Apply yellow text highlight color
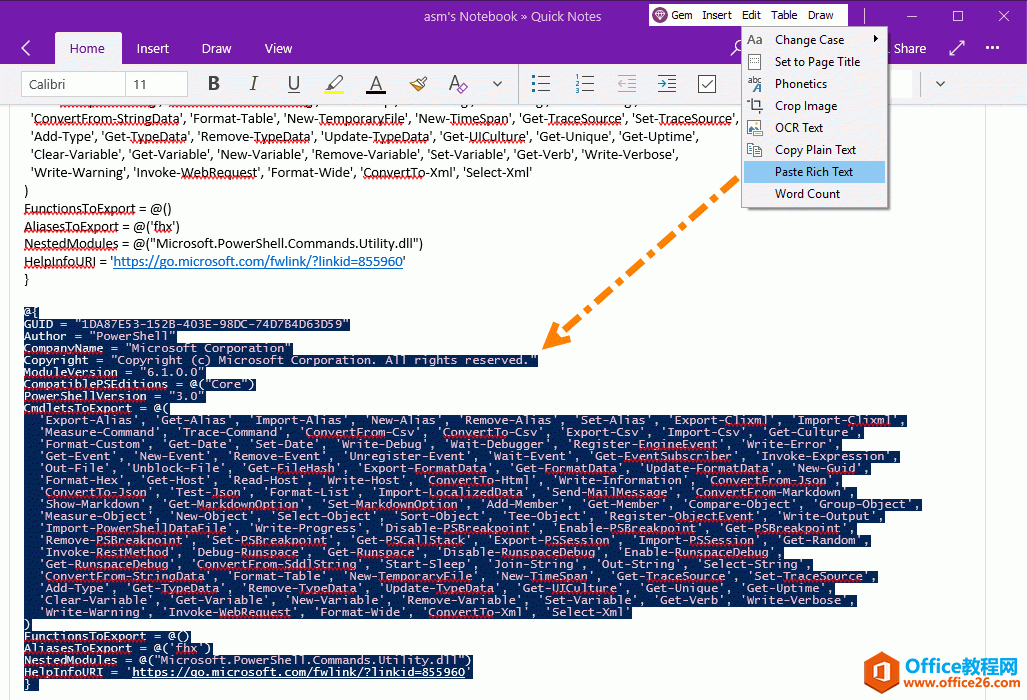 (x=334, y=84)
